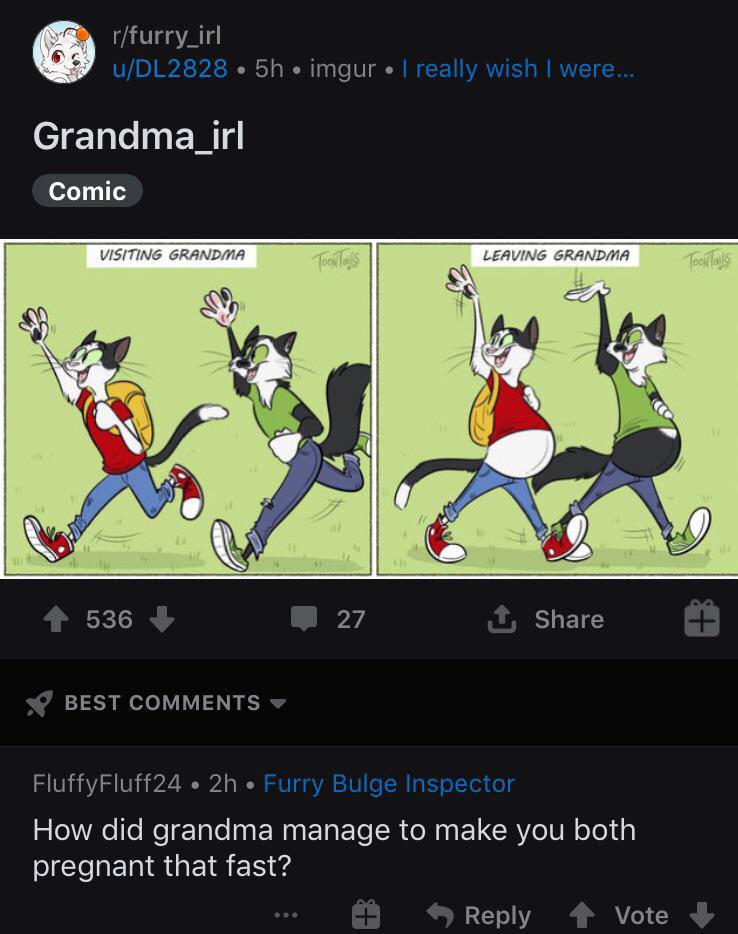Downvote the Grandma_irl post
The height and width of the screenshot is (934, 738).
pyautogui.click(x=161, y=619)
